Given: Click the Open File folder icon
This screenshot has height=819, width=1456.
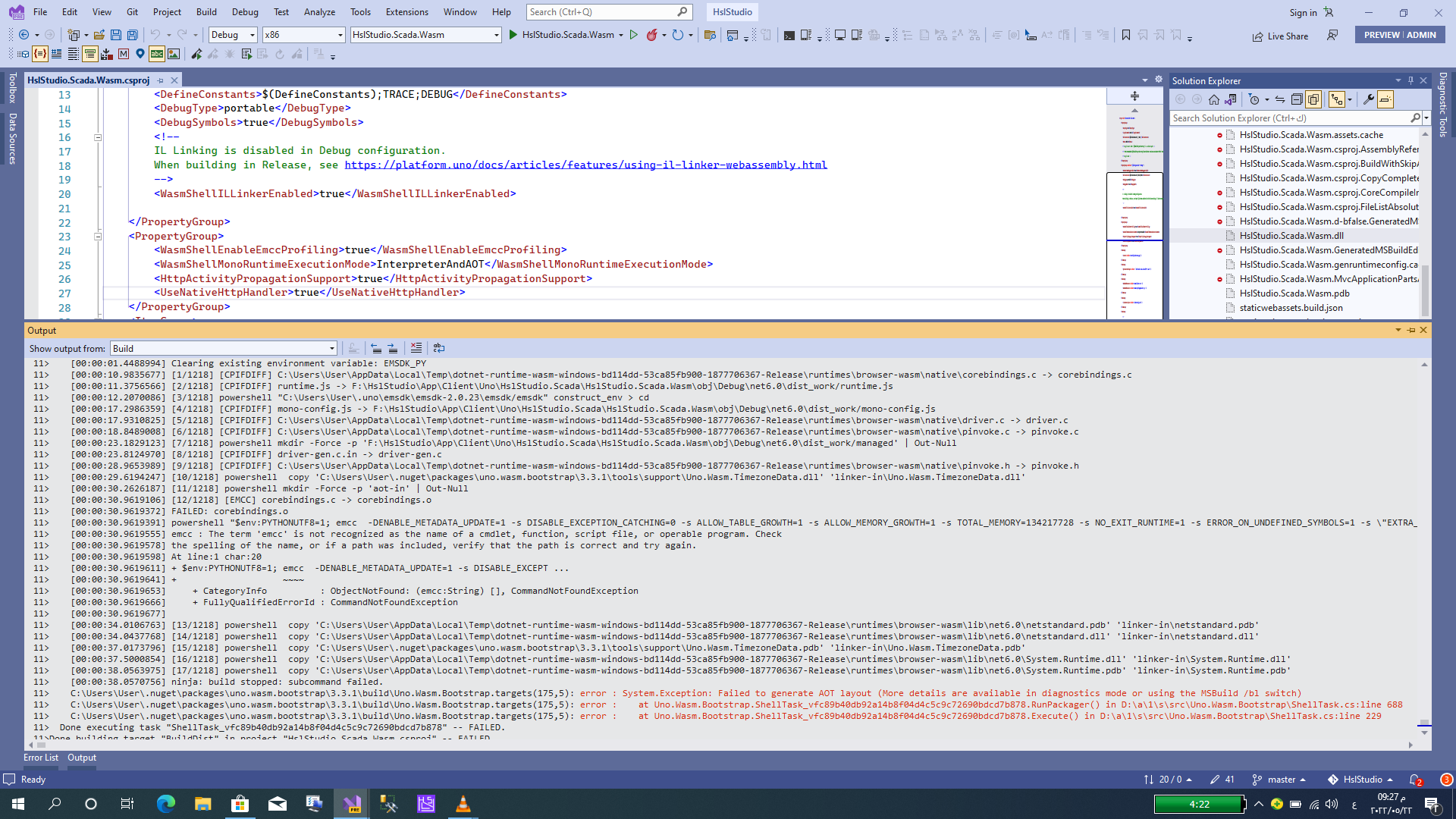Looking at the screenshot, I should 99,35.
